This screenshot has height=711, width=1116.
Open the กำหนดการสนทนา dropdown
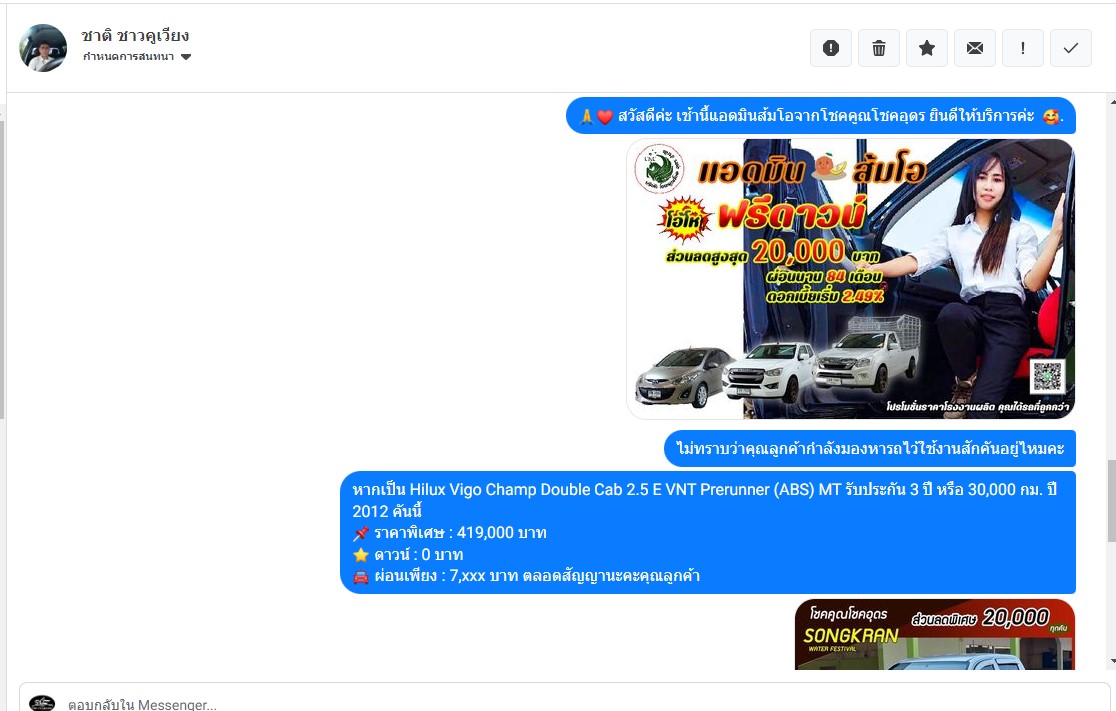click(137, 57)
